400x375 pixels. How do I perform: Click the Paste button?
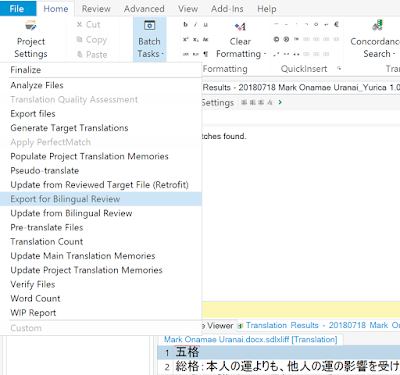pos(92,55)
